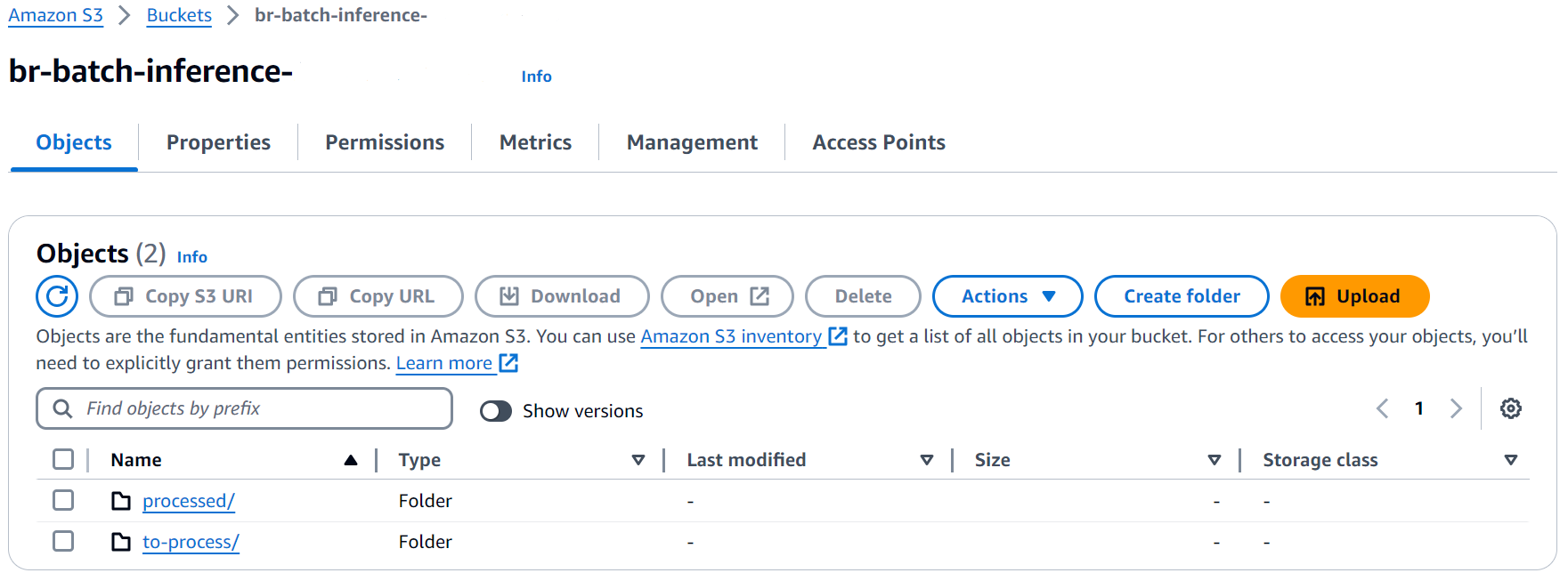1568x581 pixels.
Task: Click the to-process/ folder icon
Action: (121, 542)
